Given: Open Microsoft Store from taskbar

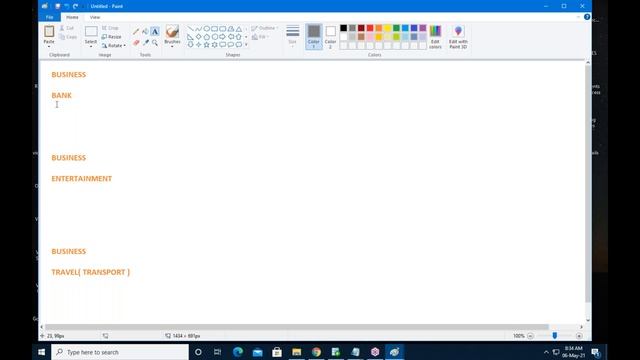Looking at the screenshot, I should [277, 352].
